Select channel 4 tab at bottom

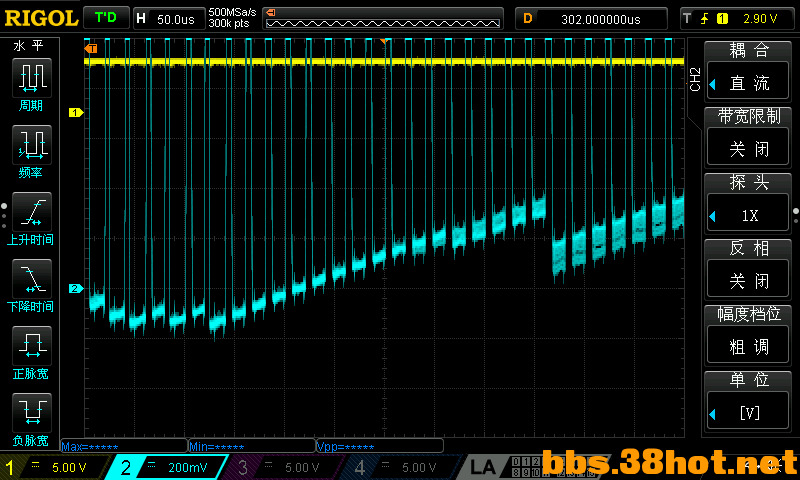(401, 467)
